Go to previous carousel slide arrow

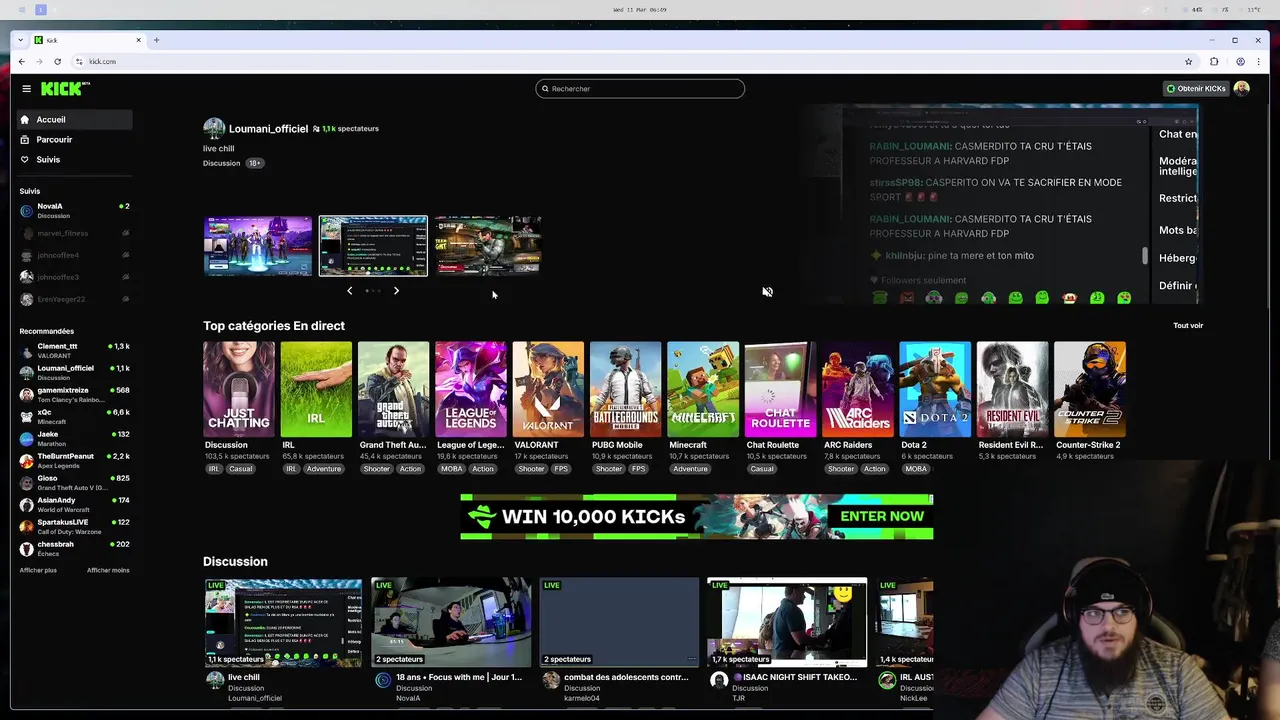coord(349,291)
